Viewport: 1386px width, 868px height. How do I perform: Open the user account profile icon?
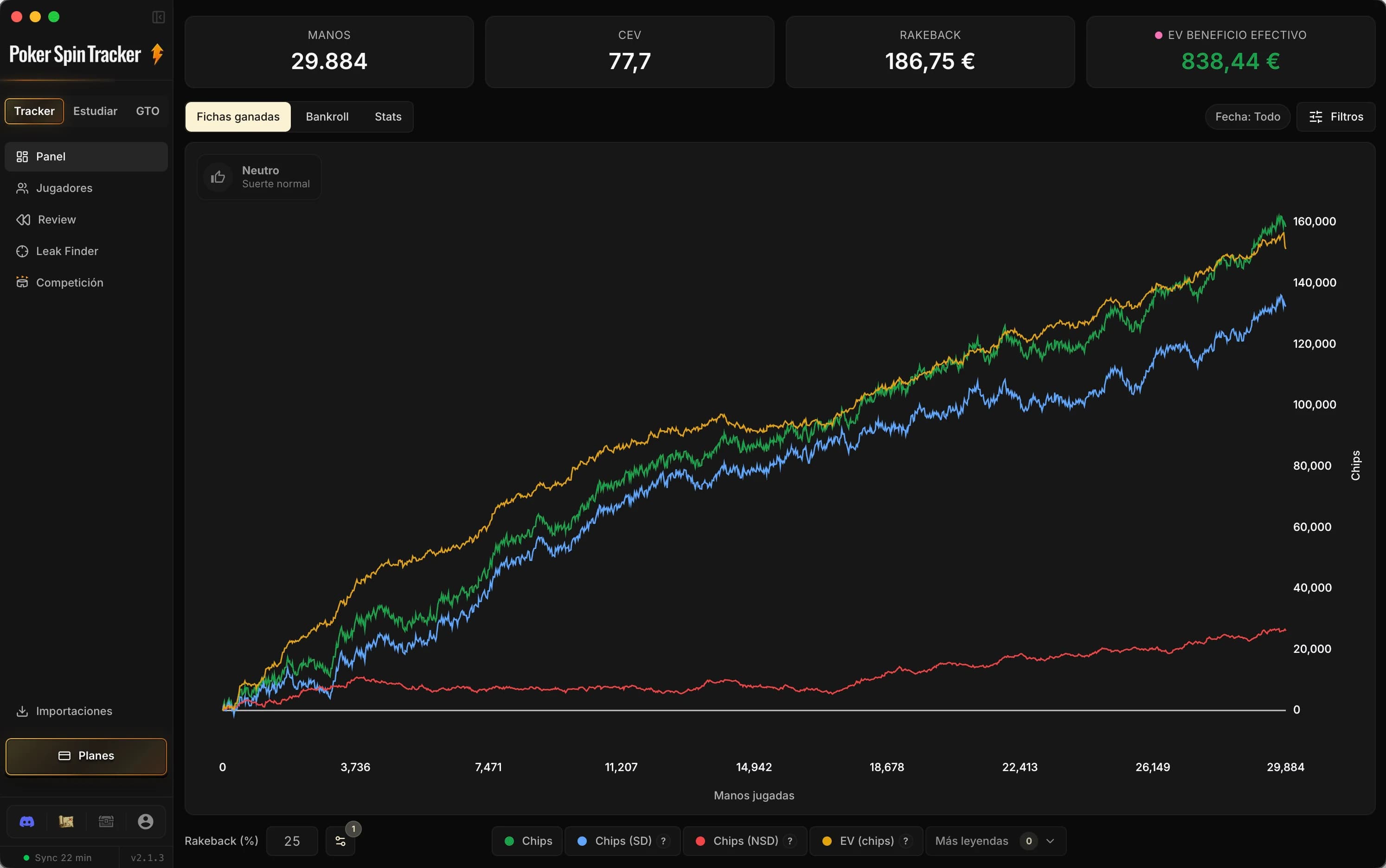[x=145, y=822]
